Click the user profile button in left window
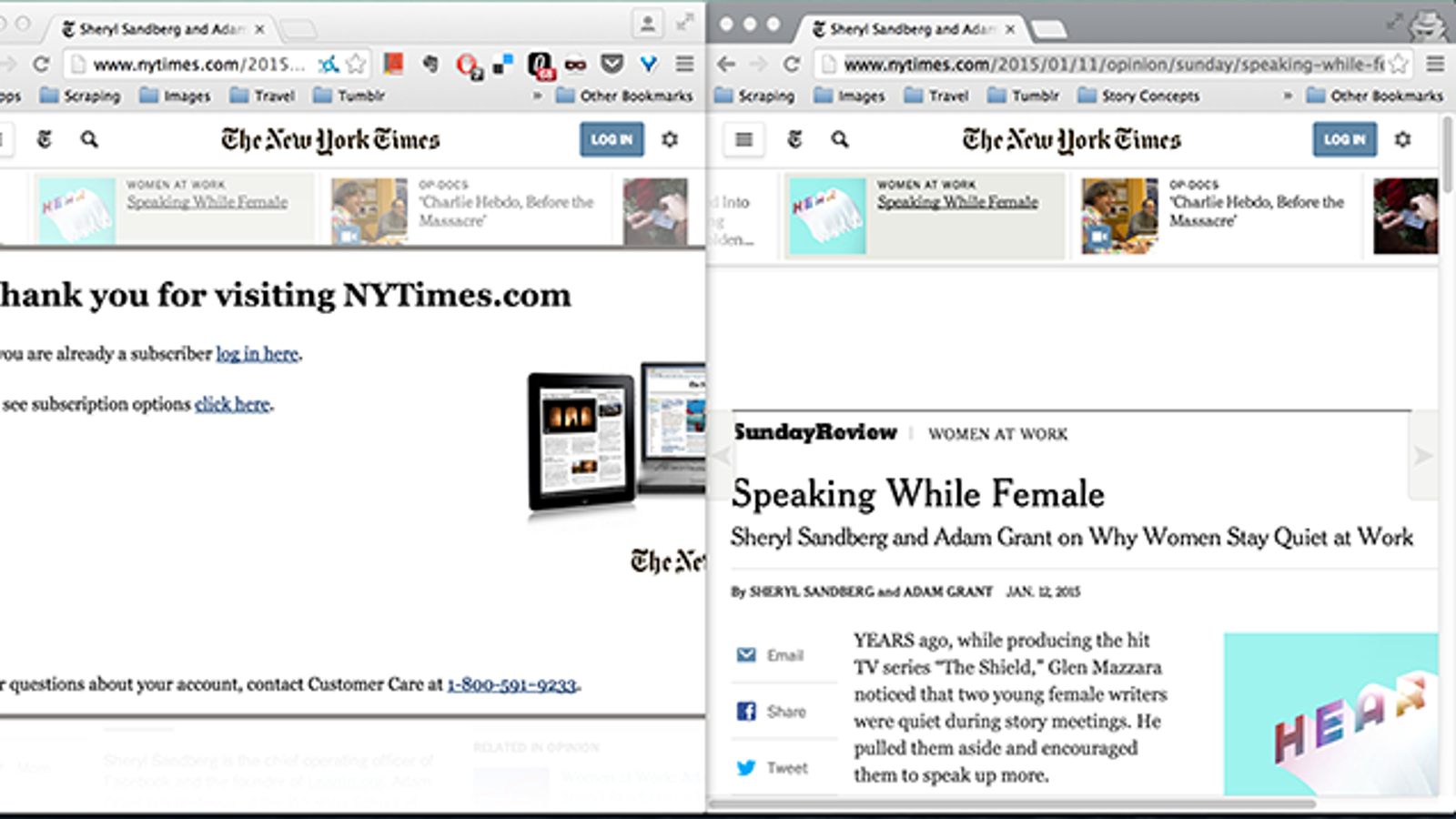 647,24
